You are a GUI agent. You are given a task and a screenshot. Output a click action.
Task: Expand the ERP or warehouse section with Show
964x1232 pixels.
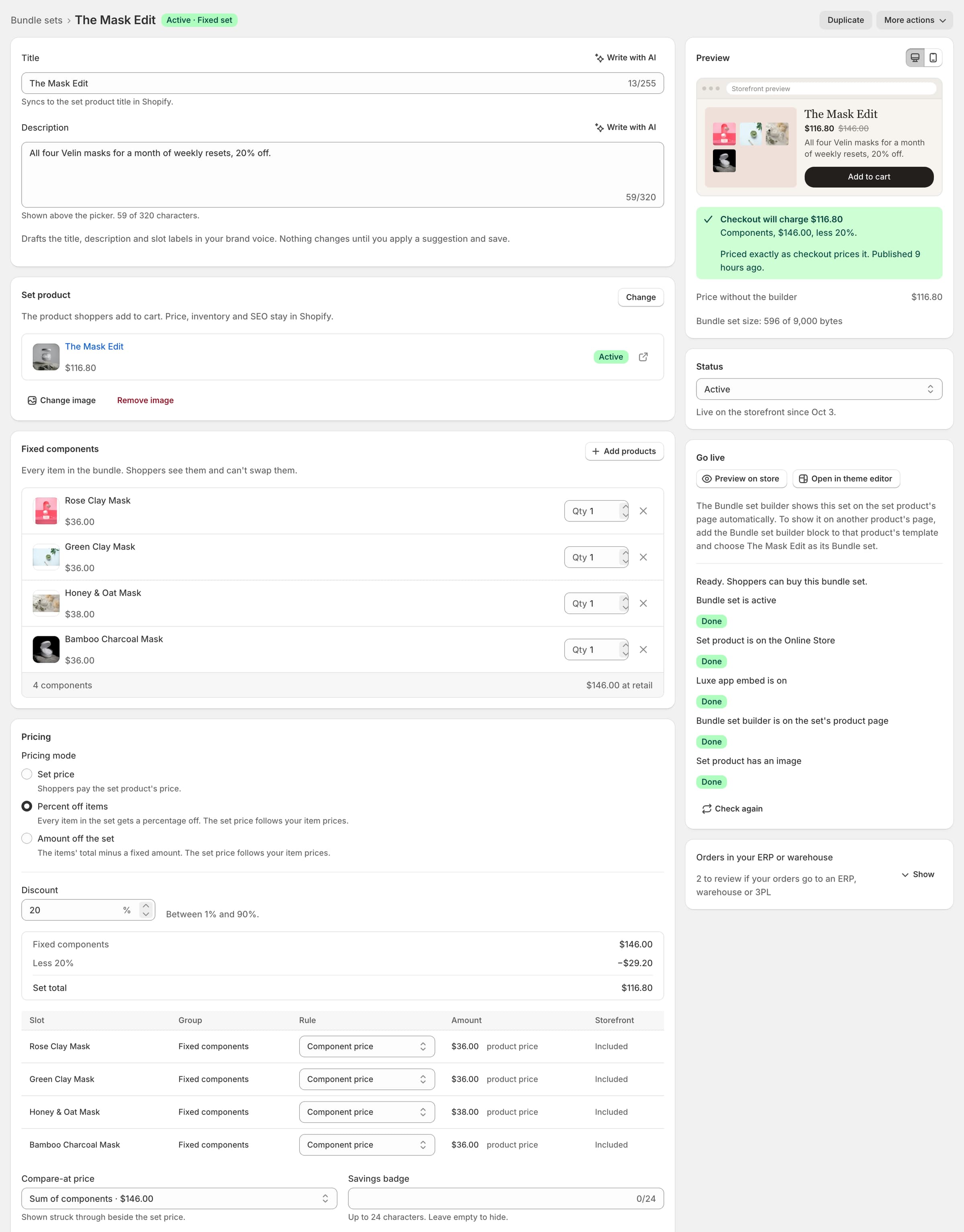pyautogui.click(x=918, y=874)
